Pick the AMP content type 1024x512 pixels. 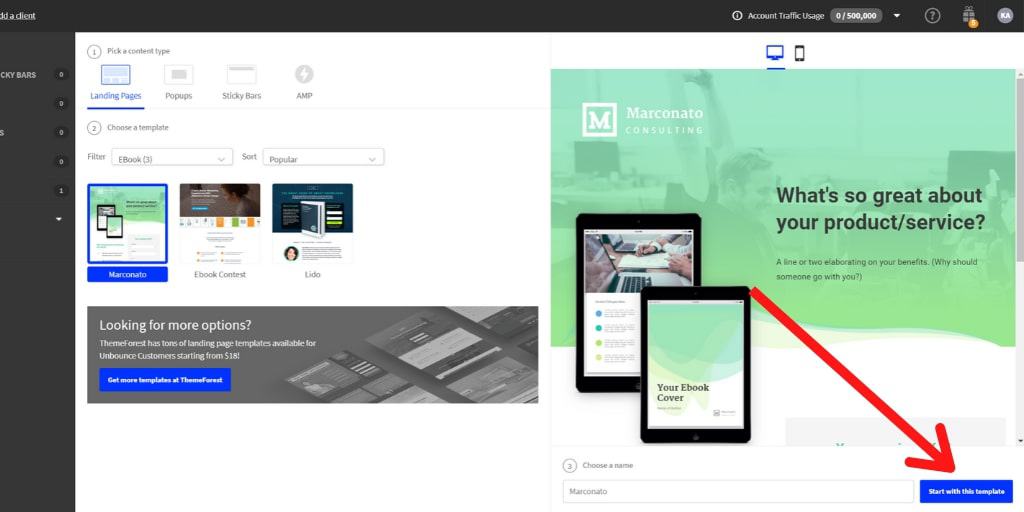pyautogui.click(x=304, y=84)
